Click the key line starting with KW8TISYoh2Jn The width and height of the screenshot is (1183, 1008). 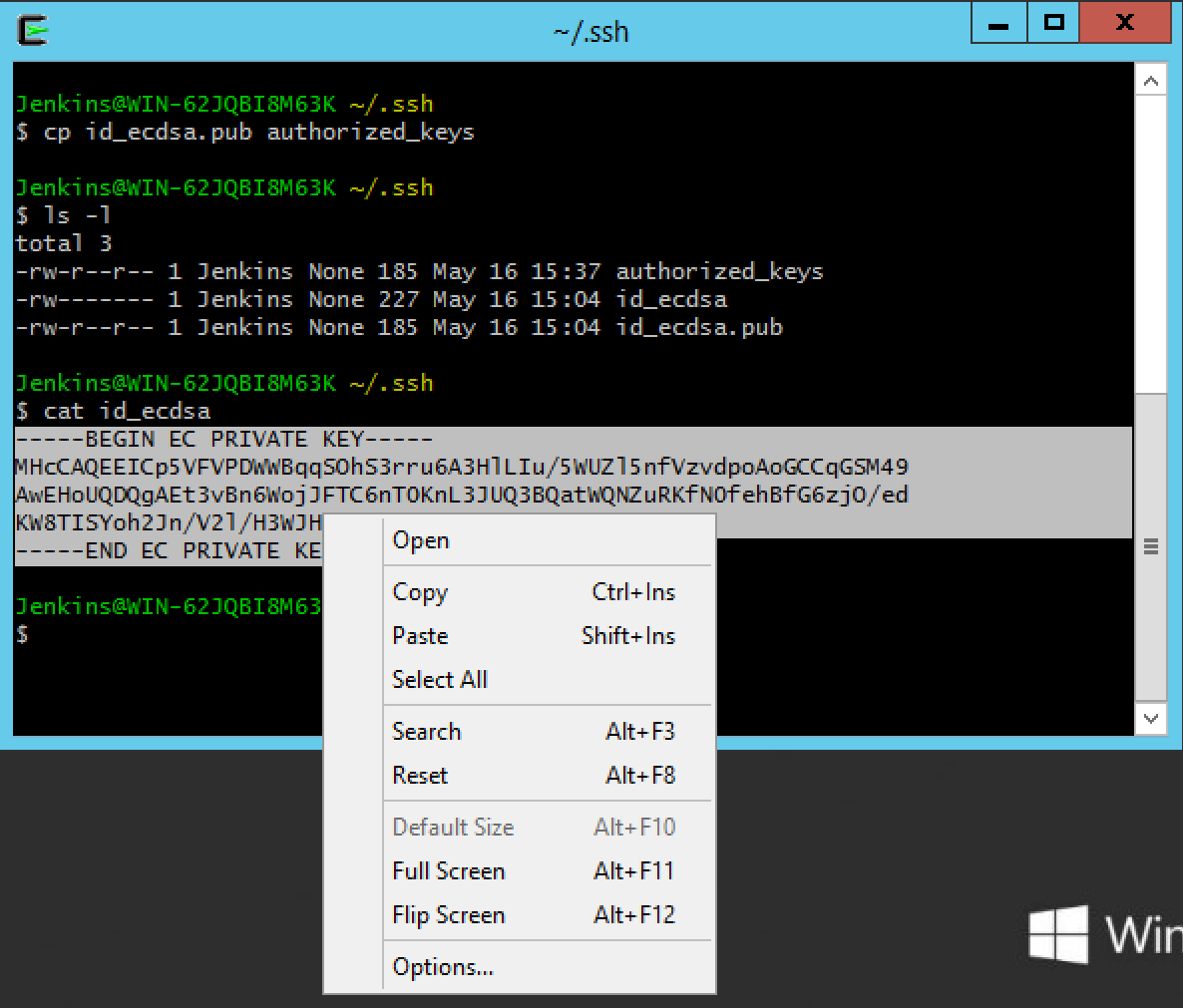(x=169, y=522)
